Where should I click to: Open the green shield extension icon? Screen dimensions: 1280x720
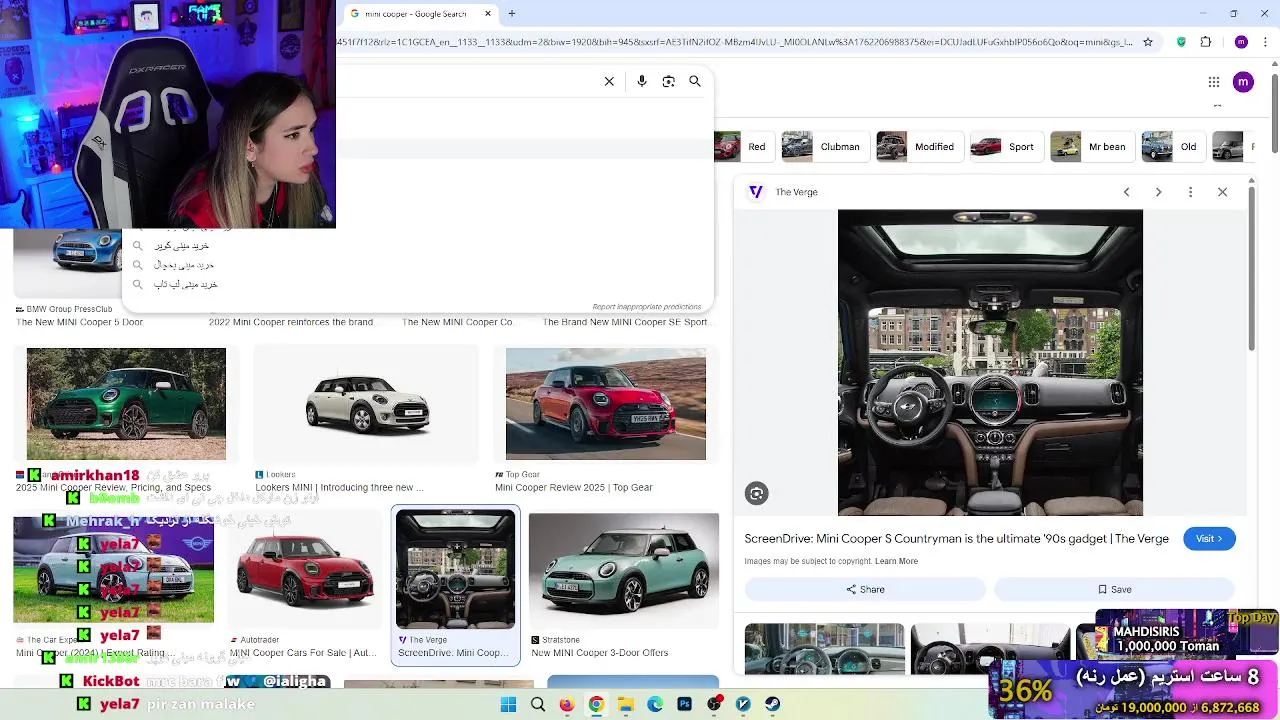pyautogui.click(x=1181, y=42)
